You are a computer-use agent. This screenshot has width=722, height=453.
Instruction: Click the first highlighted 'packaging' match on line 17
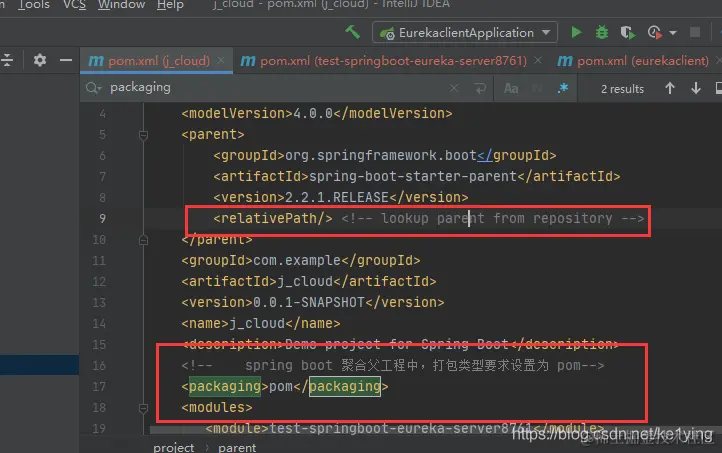[x=225, y=386]
